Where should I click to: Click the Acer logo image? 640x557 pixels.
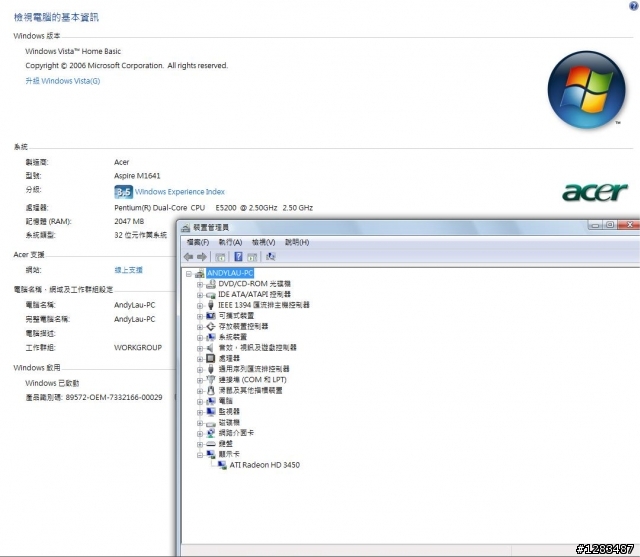pyautogui.click(x=595, y=192)
